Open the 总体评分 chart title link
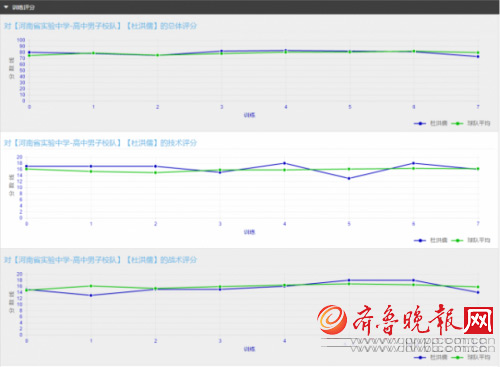 point(100,26)
